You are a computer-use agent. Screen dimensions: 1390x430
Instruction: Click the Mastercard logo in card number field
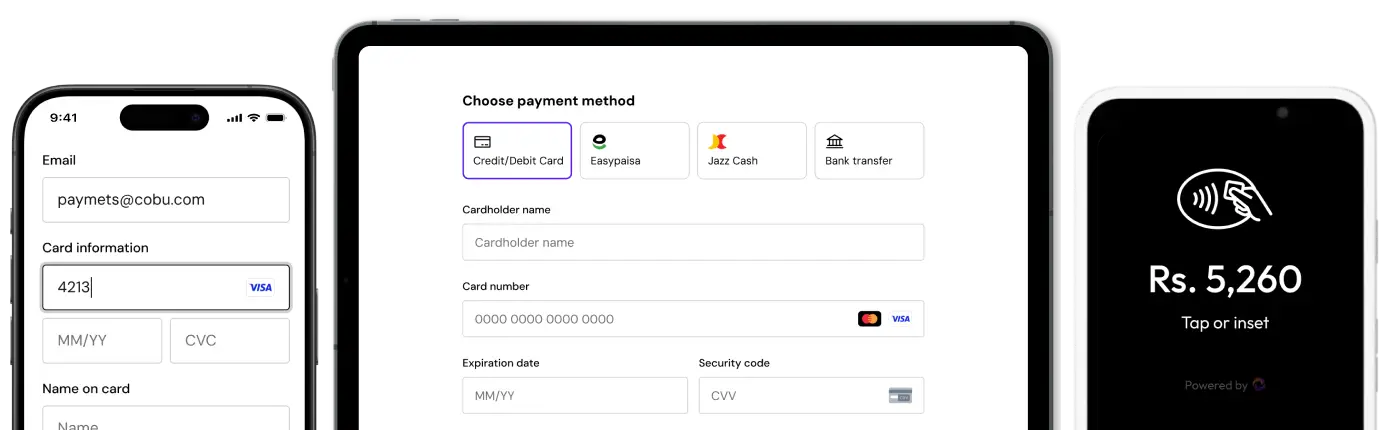tap(869, 319)
